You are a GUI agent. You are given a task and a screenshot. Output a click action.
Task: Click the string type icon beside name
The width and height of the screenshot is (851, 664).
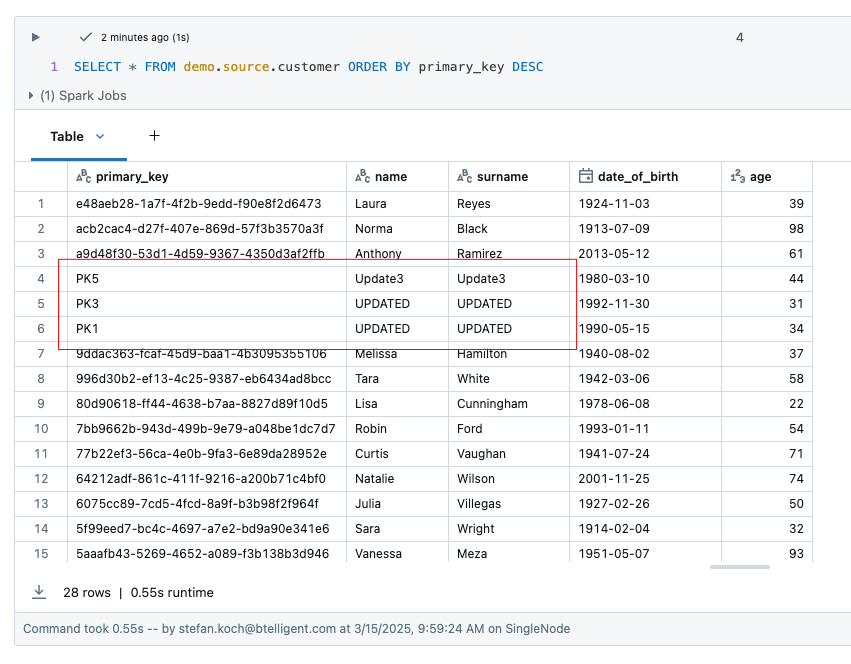362,177
